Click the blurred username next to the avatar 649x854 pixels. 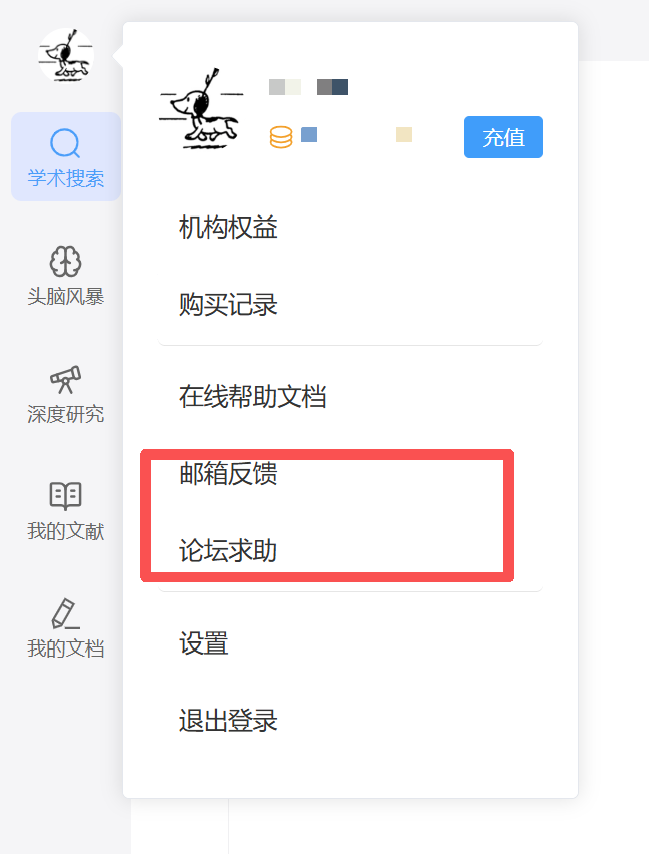(x=308, y=87)
